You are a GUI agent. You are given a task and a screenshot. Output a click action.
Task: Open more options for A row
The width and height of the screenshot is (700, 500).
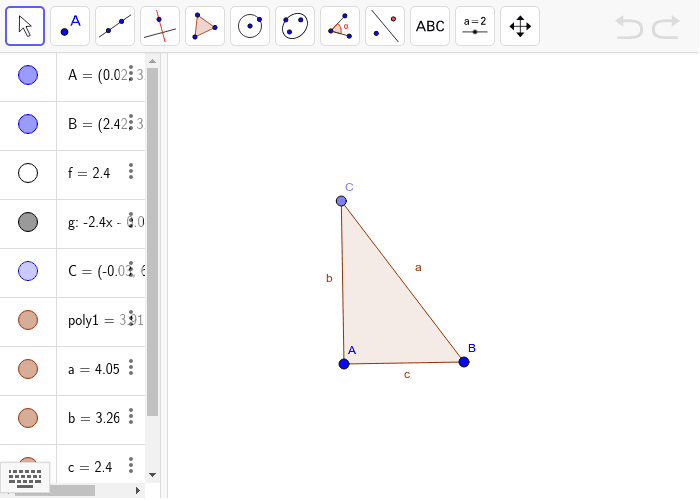tap(131, 73)
